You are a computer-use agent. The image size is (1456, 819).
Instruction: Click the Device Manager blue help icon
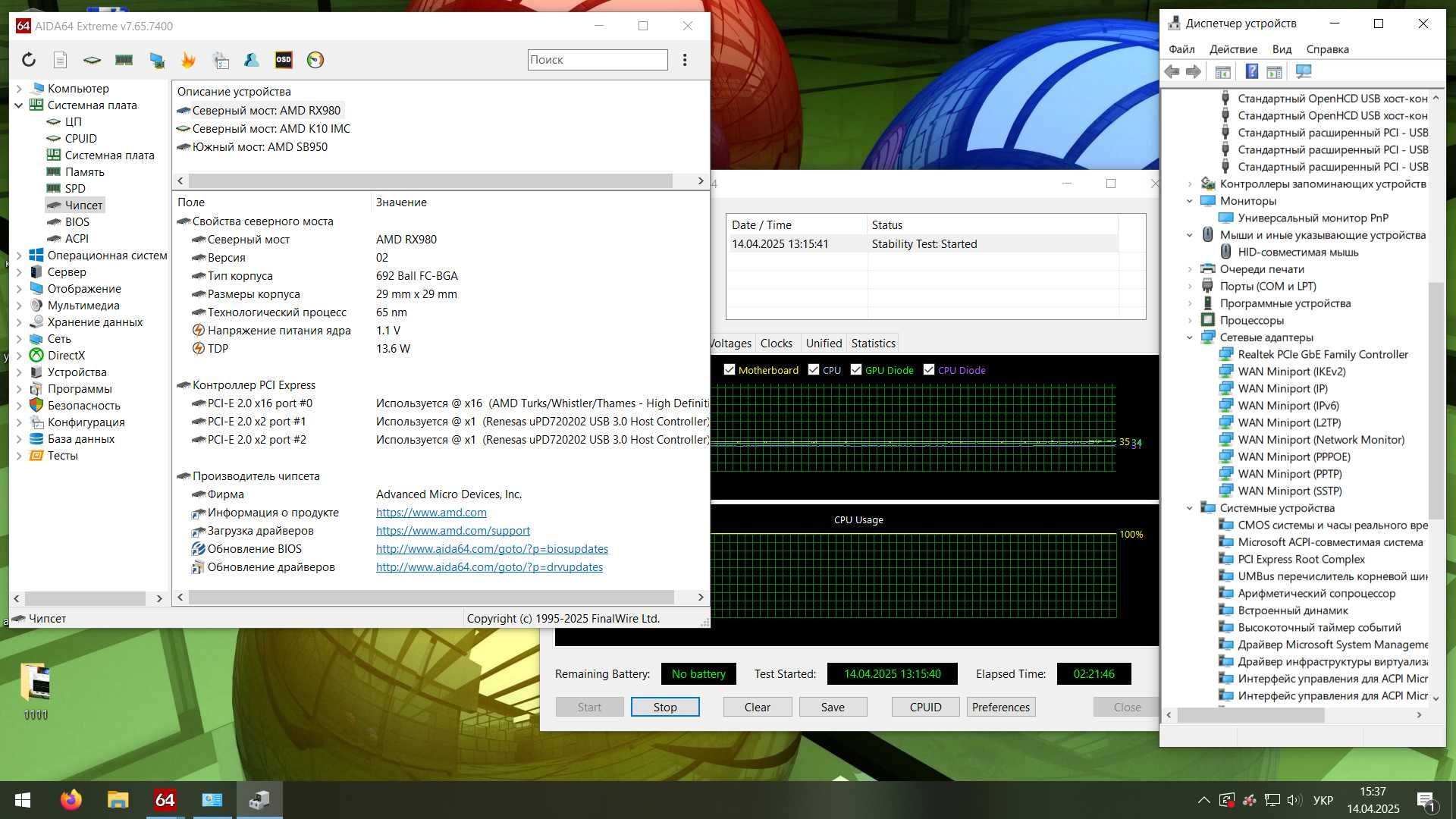pyautogui.click(x=1252, y=71)
